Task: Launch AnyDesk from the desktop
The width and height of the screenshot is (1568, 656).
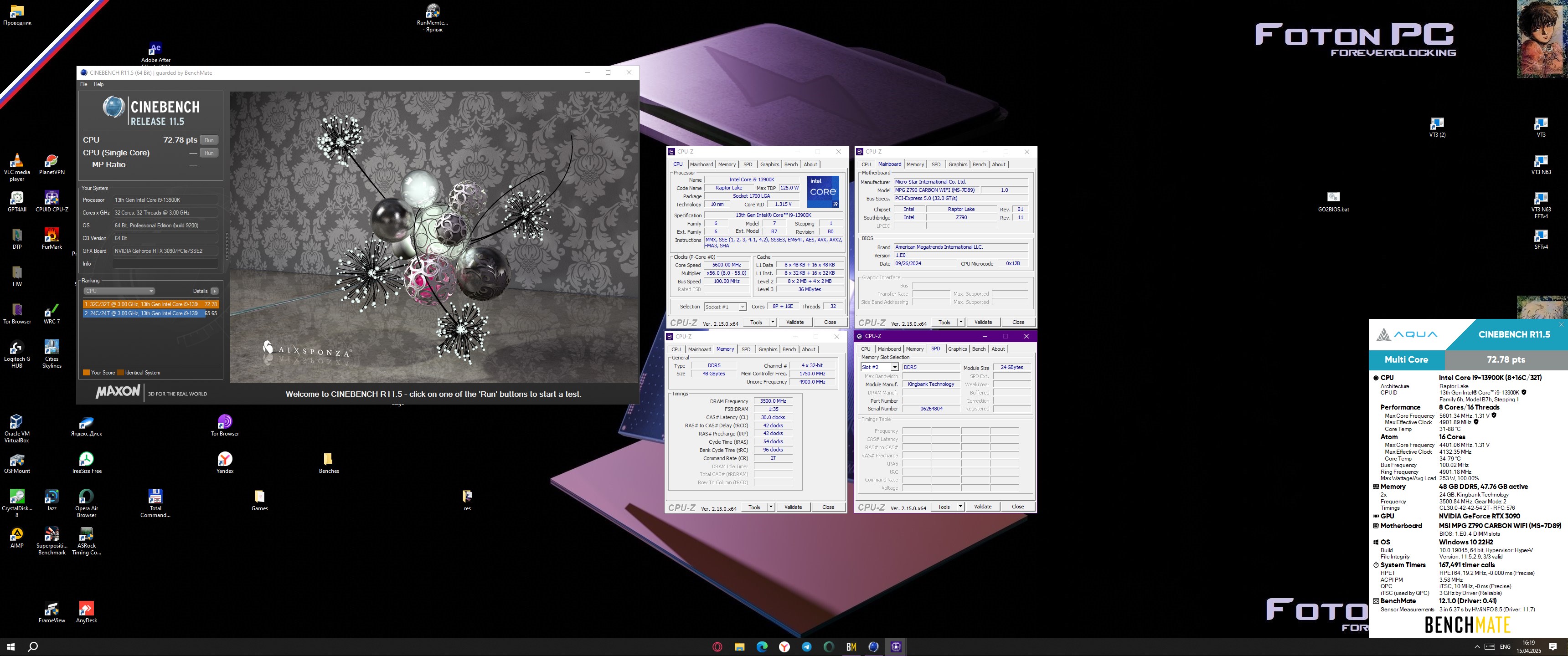Action: click(x=87, y=612)
